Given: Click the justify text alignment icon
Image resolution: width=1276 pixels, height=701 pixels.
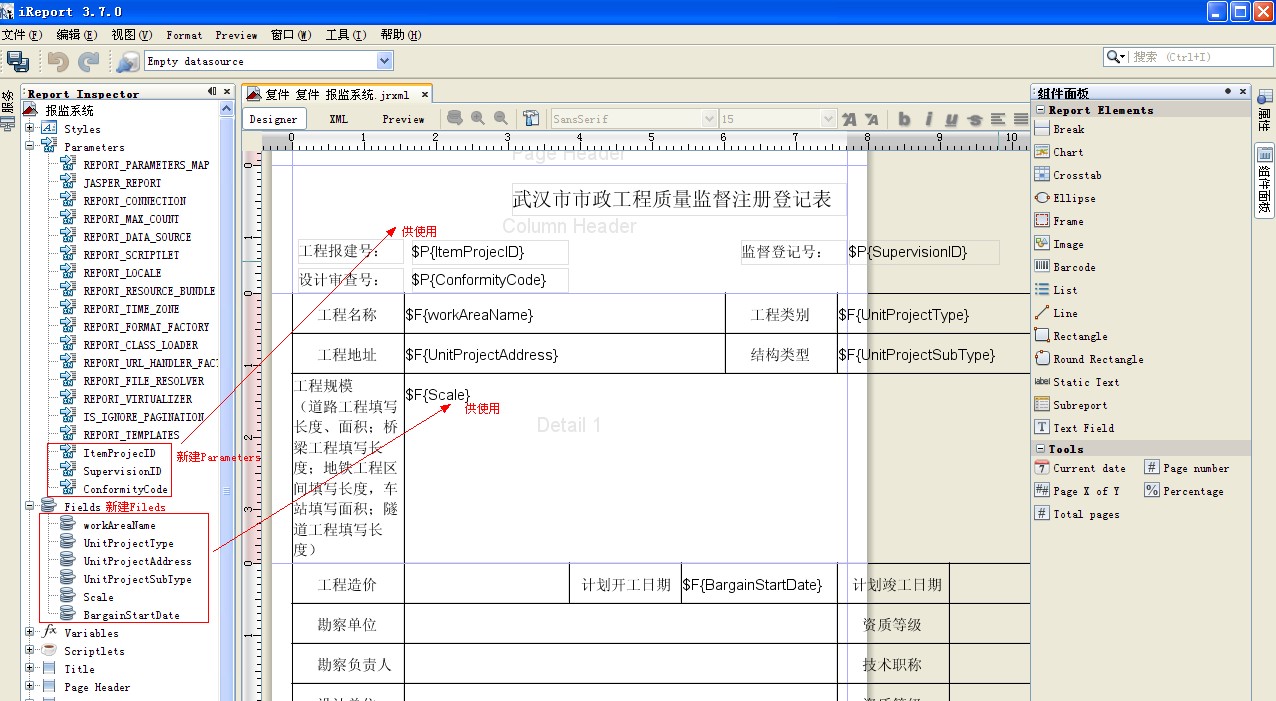Looking at the screenshot, I should click(1020, 119).
